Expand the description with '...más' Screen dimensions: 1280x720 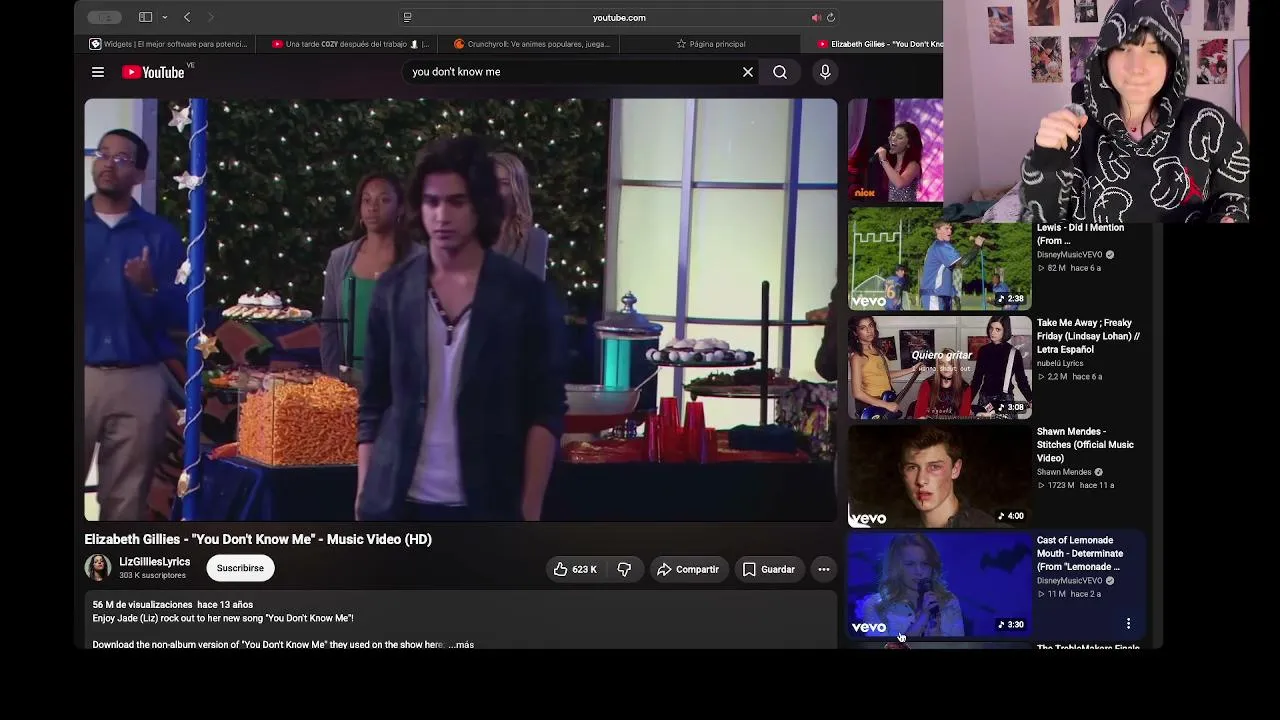pyautogui.click(x=461, y=645)
